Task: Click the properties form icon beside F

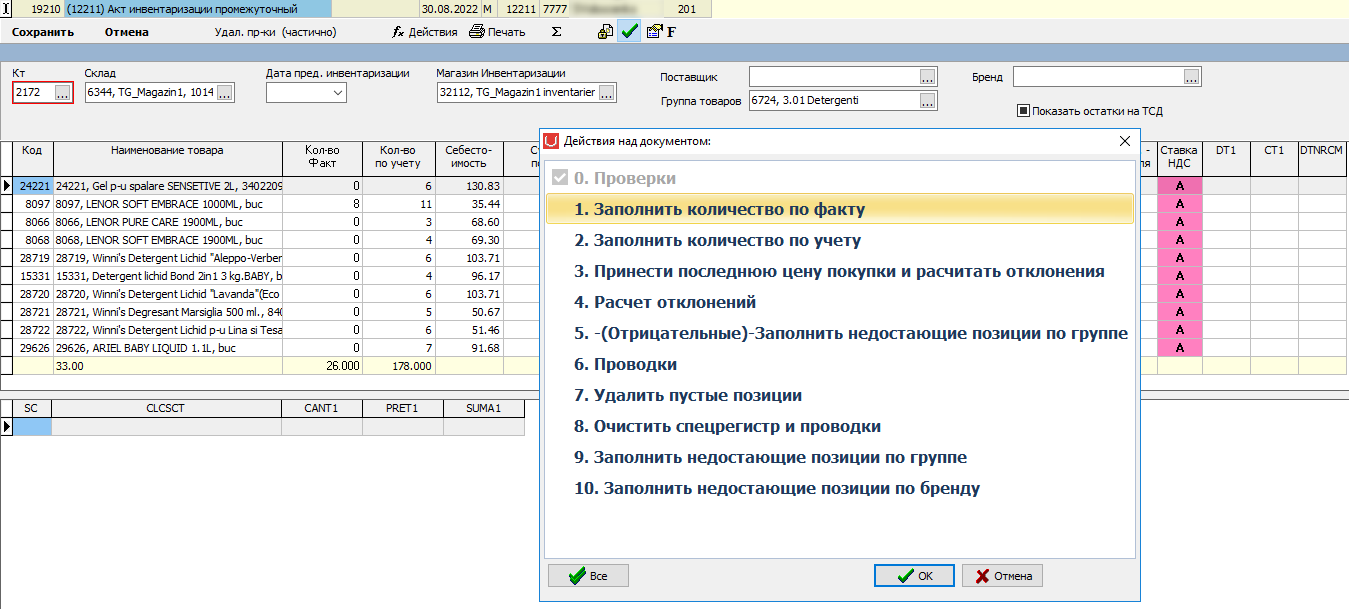Action: click(x=654, y=32)
